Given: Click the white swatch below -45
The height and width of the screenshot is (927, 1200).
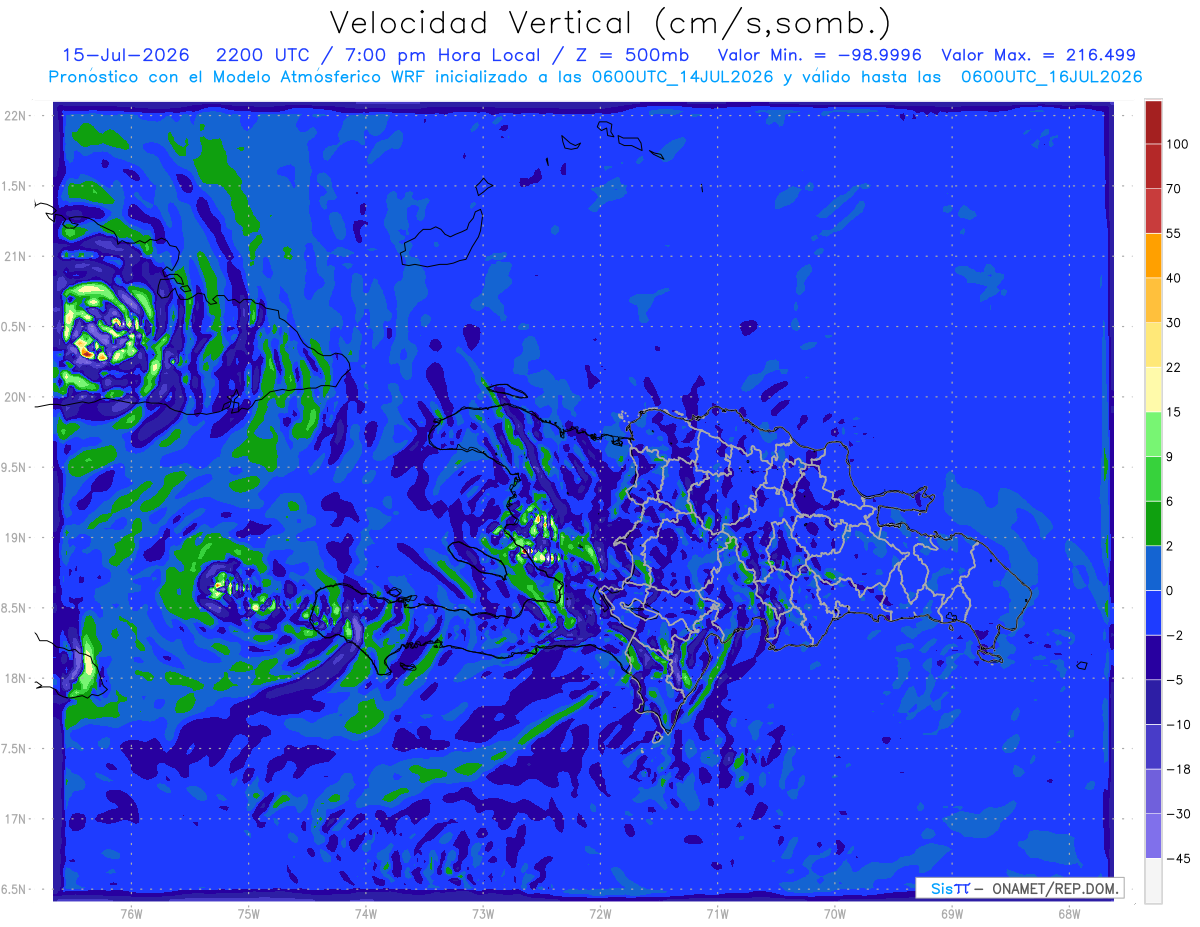Looking at the screenshot, I should [1153, 880].
